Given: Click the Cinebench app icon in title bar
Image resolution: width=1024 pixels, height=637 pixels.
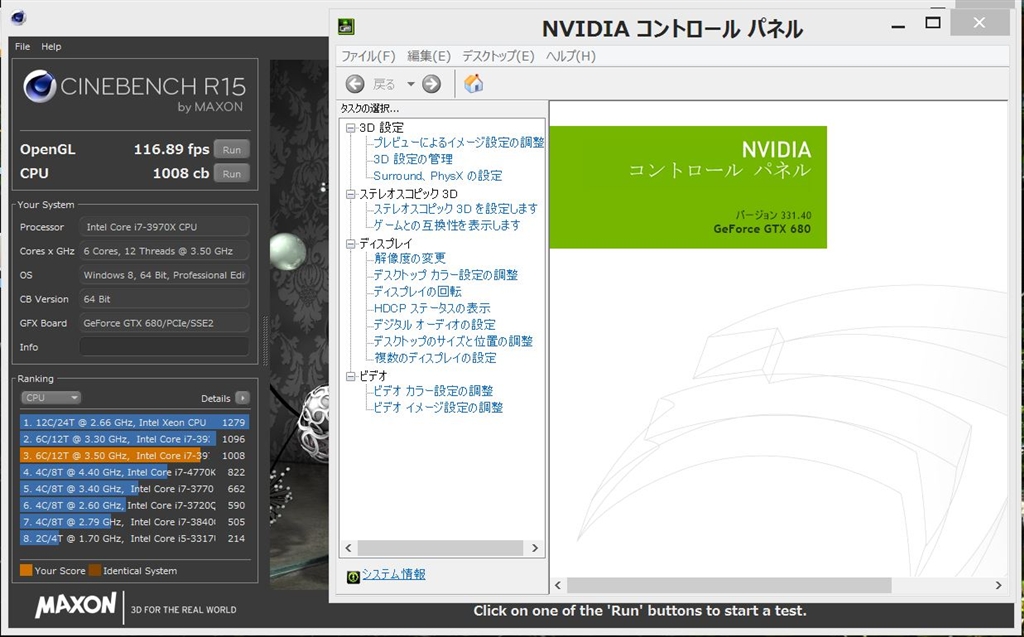Looking at the screenshot, I should 18,18.
